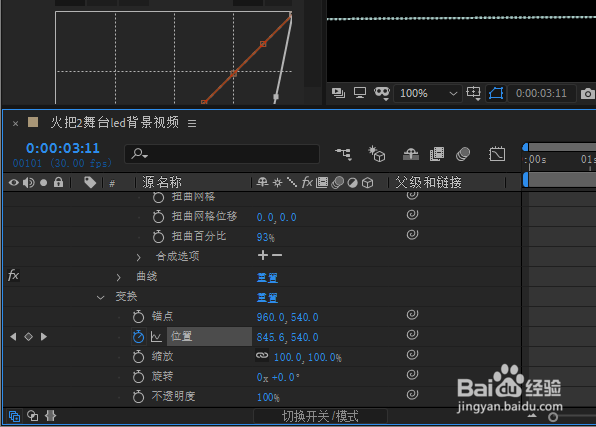Open the 100% magnification dropdown
596x427 pixels.
click(x=428, y=93)
